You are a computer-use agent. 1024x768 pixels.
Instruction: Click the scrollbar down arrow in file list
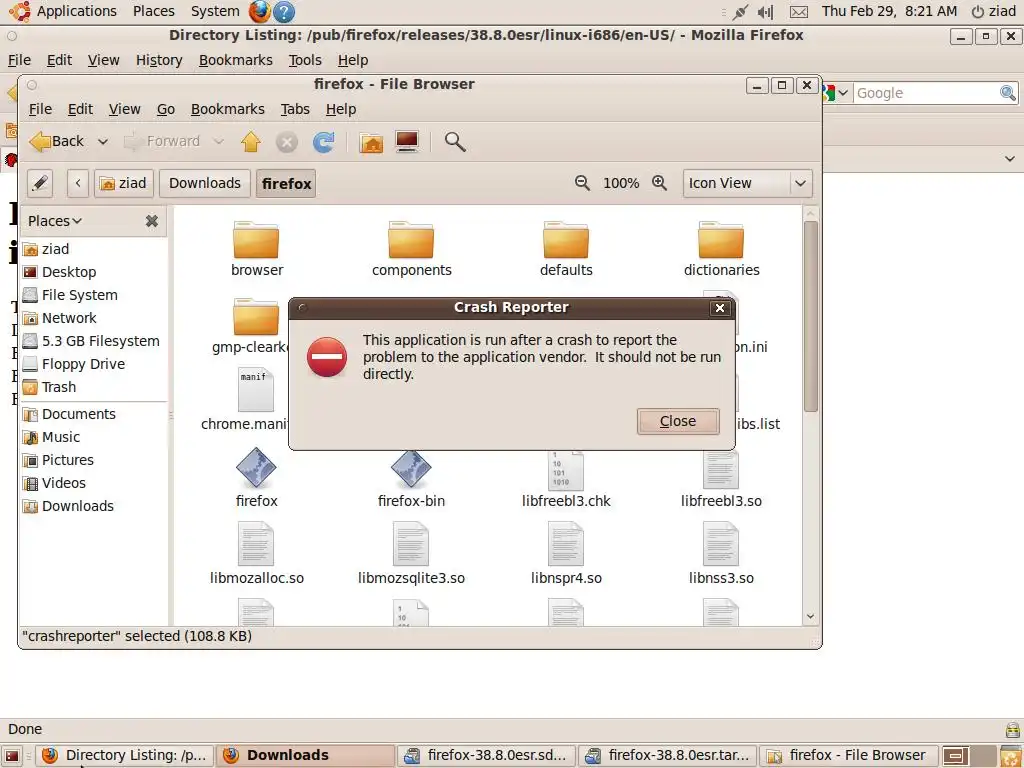click(810, 616)
